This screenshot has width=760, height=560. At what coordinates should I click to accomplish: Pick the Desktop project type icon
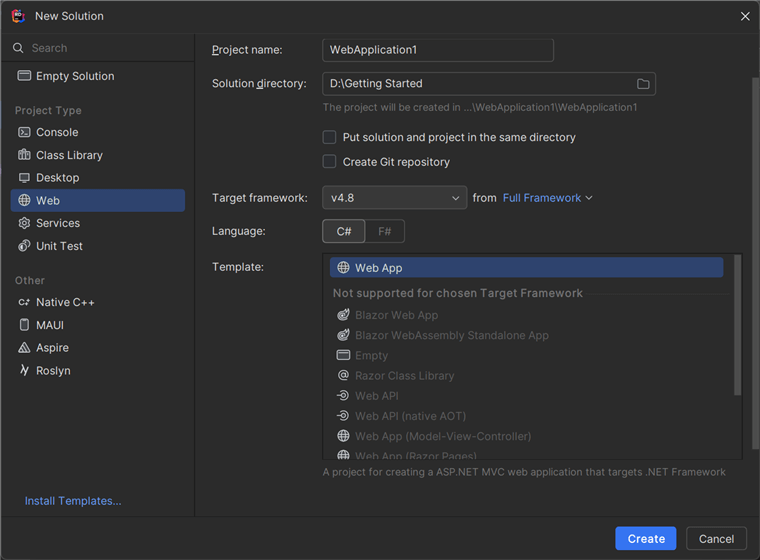click(25, 178)
